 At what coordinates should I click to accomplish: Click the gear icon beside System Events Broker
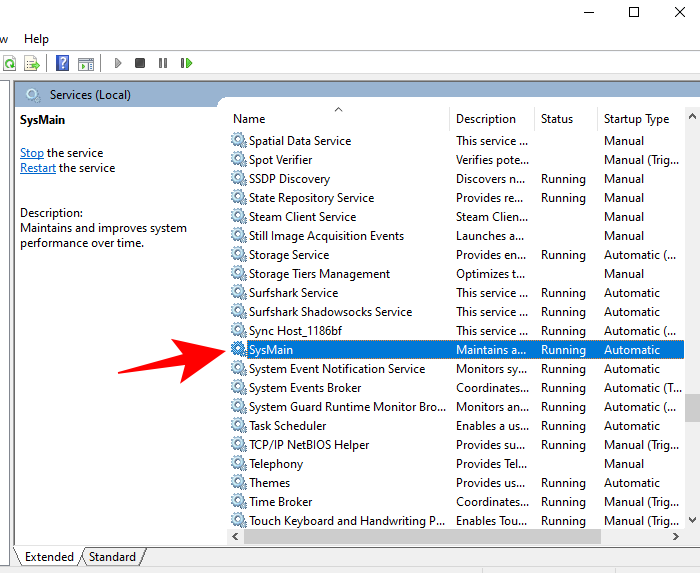click(x=239, y=387)
